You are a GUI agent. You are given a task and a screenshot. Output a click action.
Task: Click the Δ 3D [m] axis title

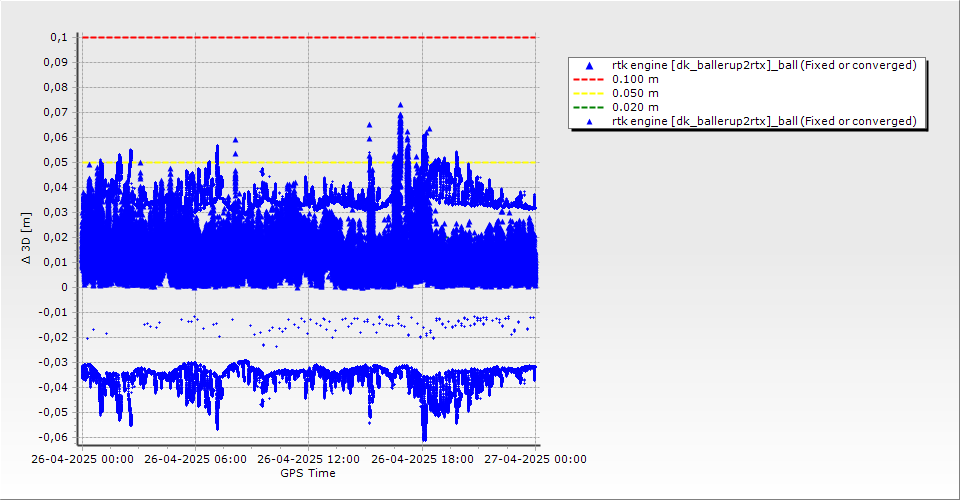26,239
